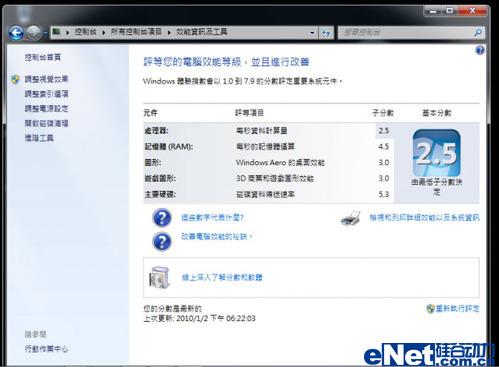
Task: Click the control panel icon in address bar
Action: click(x=57, y=32)
